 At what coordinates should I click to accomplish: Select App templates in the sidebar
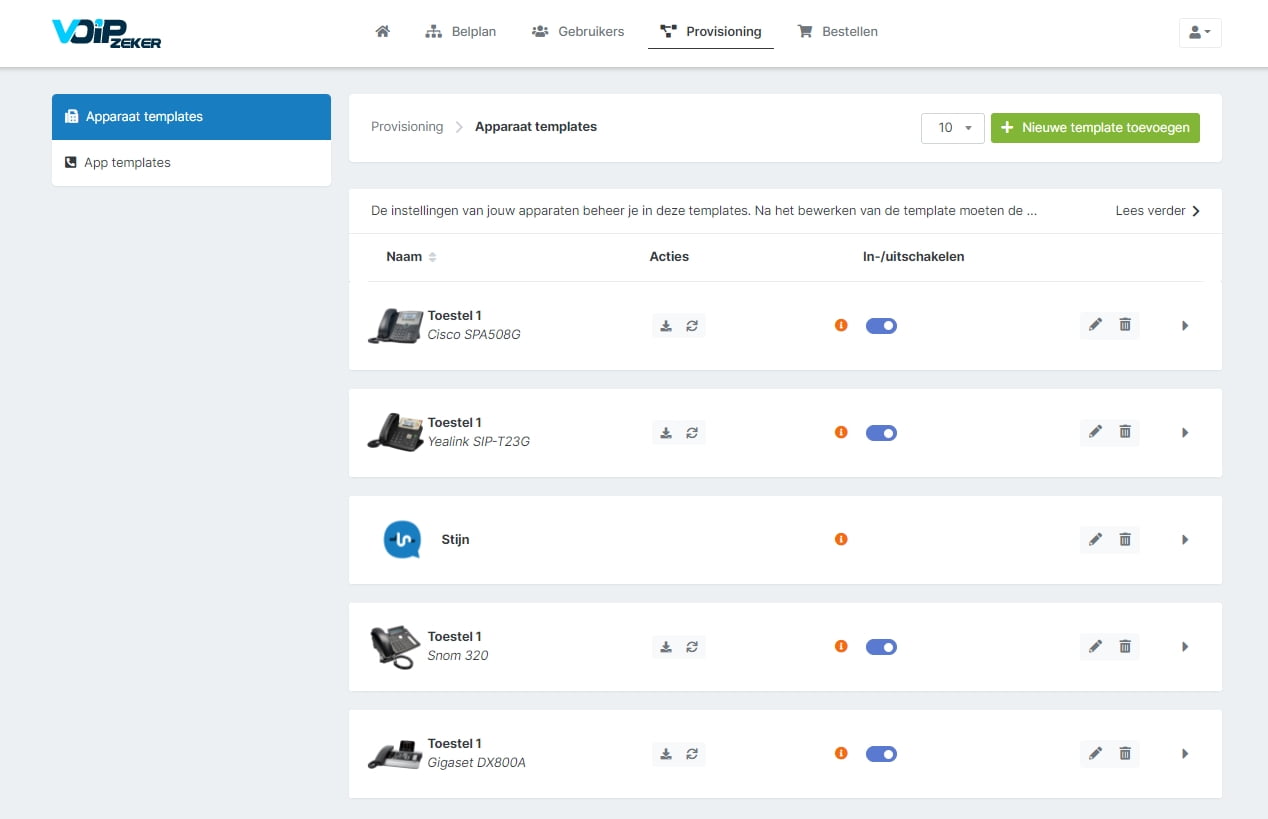coord(191,163)
